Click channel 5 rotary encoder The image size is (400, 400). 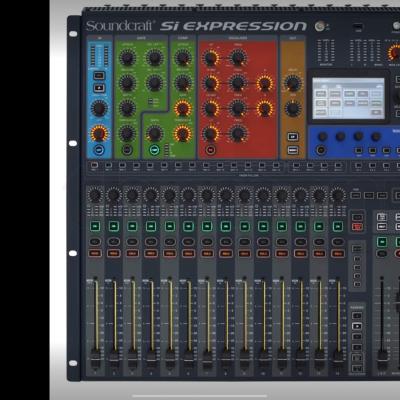(x=170, y=195)
